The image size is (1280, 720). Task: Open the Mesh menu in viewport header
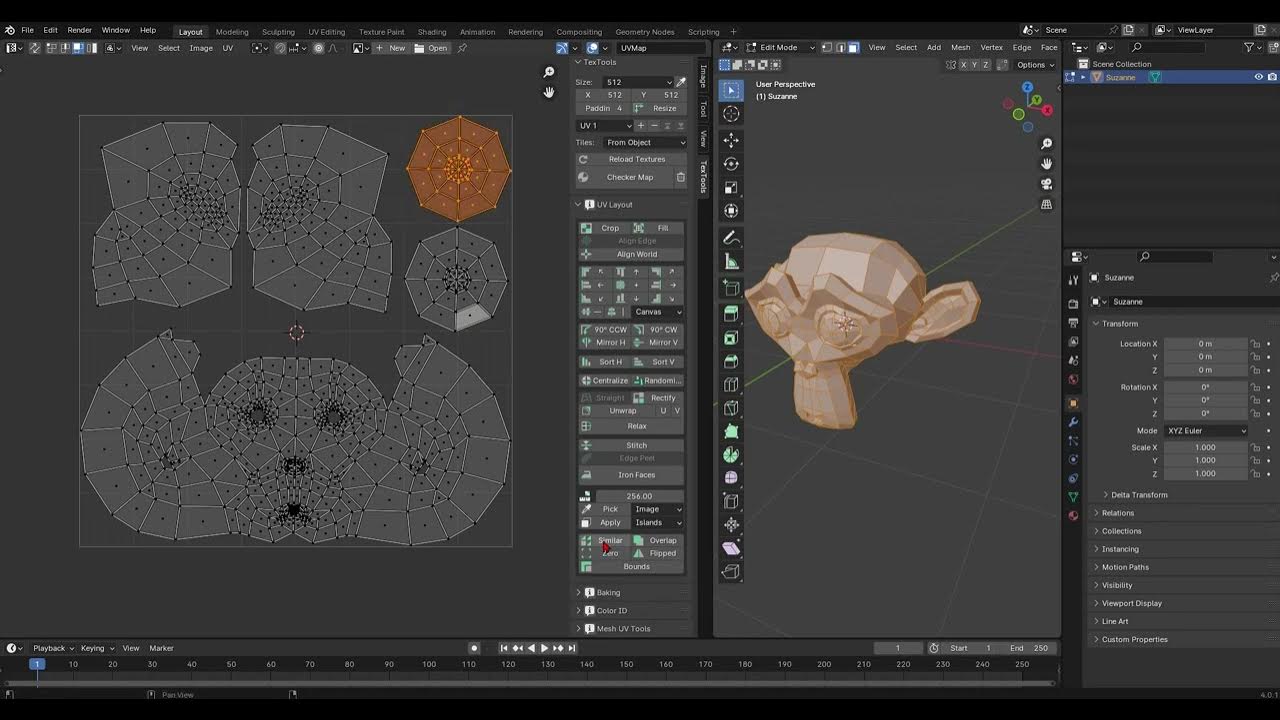(960, 47)
